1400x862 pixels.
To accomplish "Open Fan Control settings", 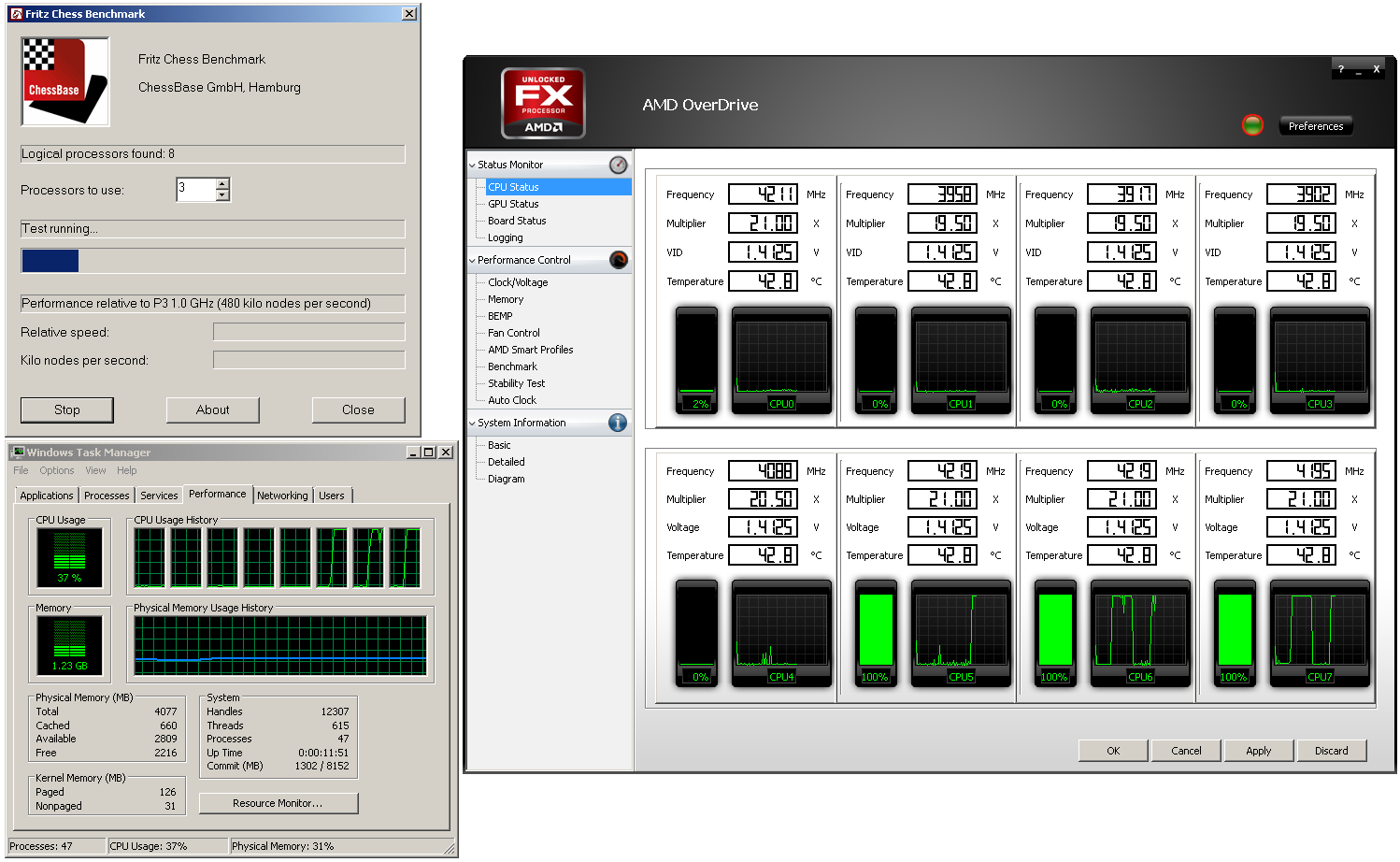I will [514, 333].
